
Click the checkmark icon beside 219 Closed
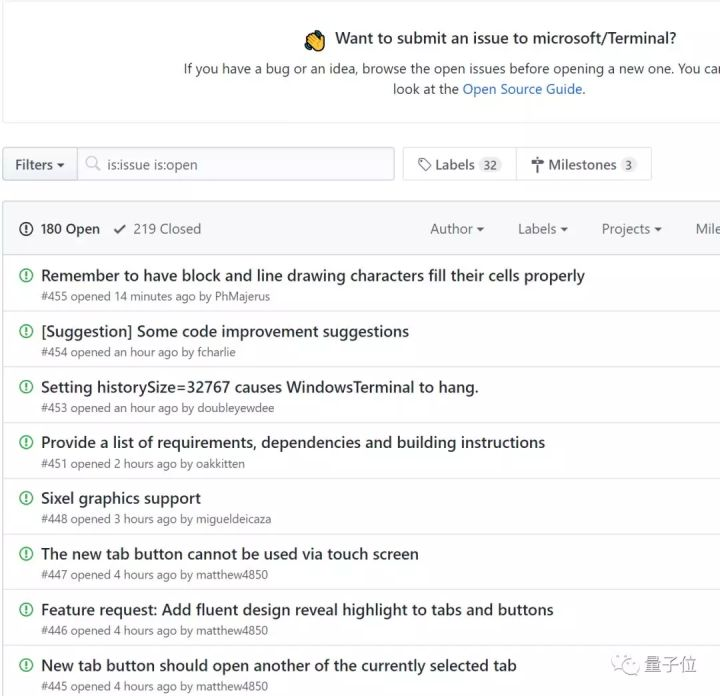coord(120,229)
